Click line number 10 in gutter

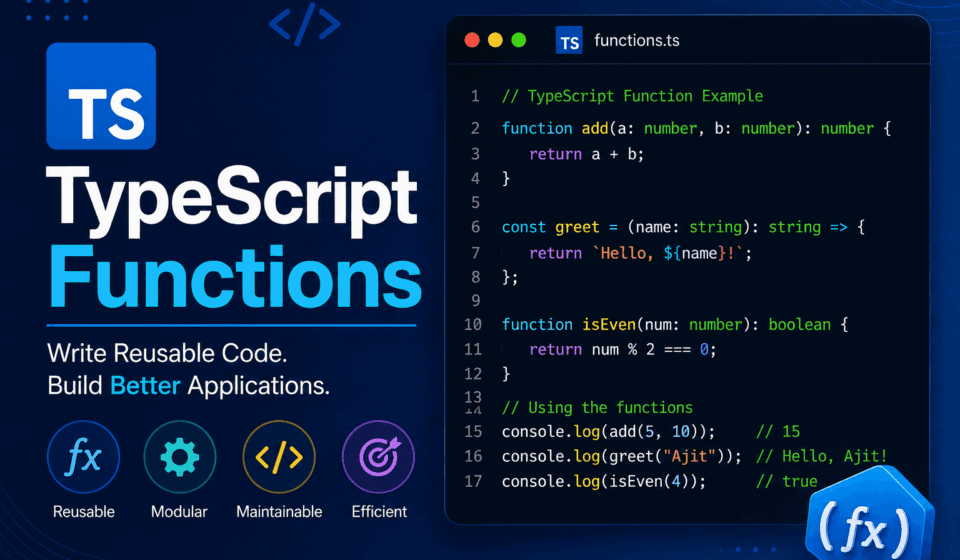[473, 324]
